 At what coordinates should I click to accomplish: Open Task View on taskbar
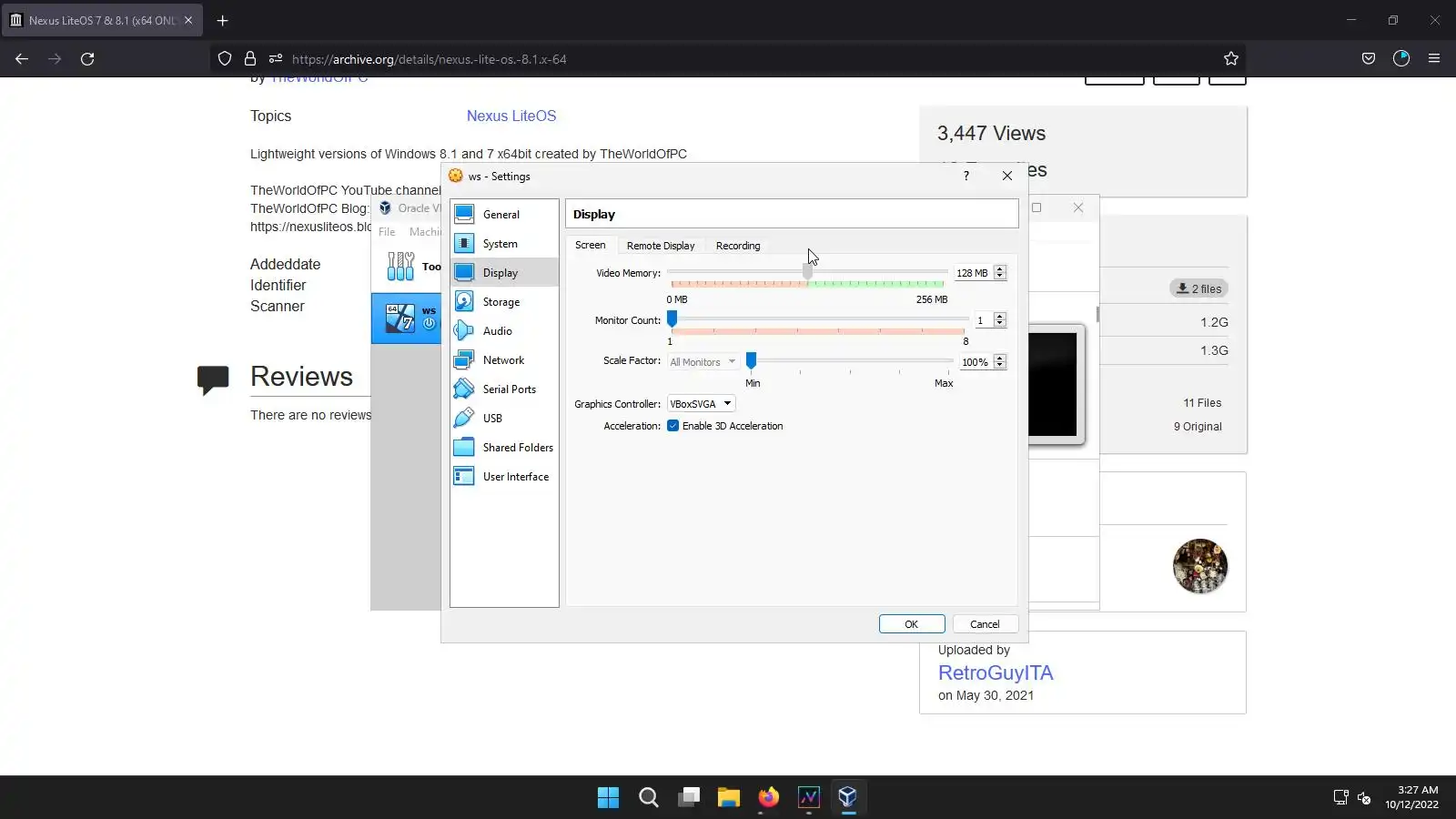(689, 798)
